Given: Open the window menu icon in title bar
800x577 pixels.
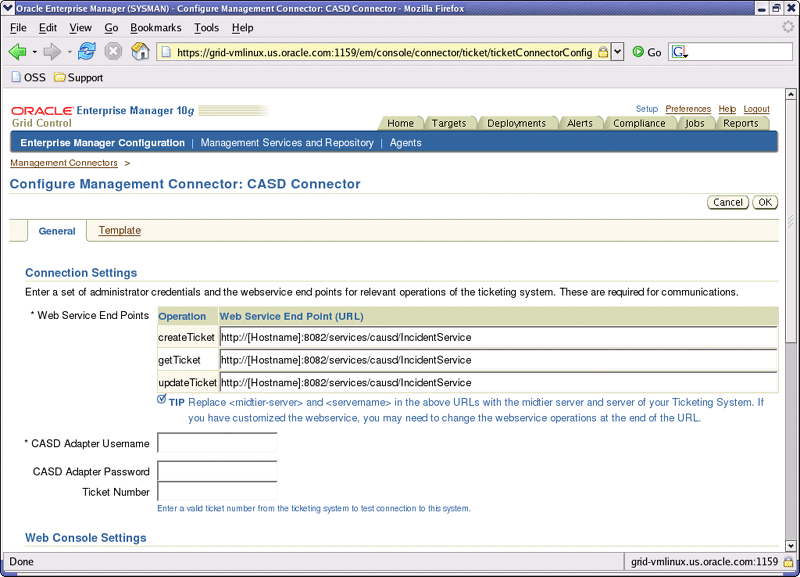Looking at the screenshot, I should [x=7, y=8].
